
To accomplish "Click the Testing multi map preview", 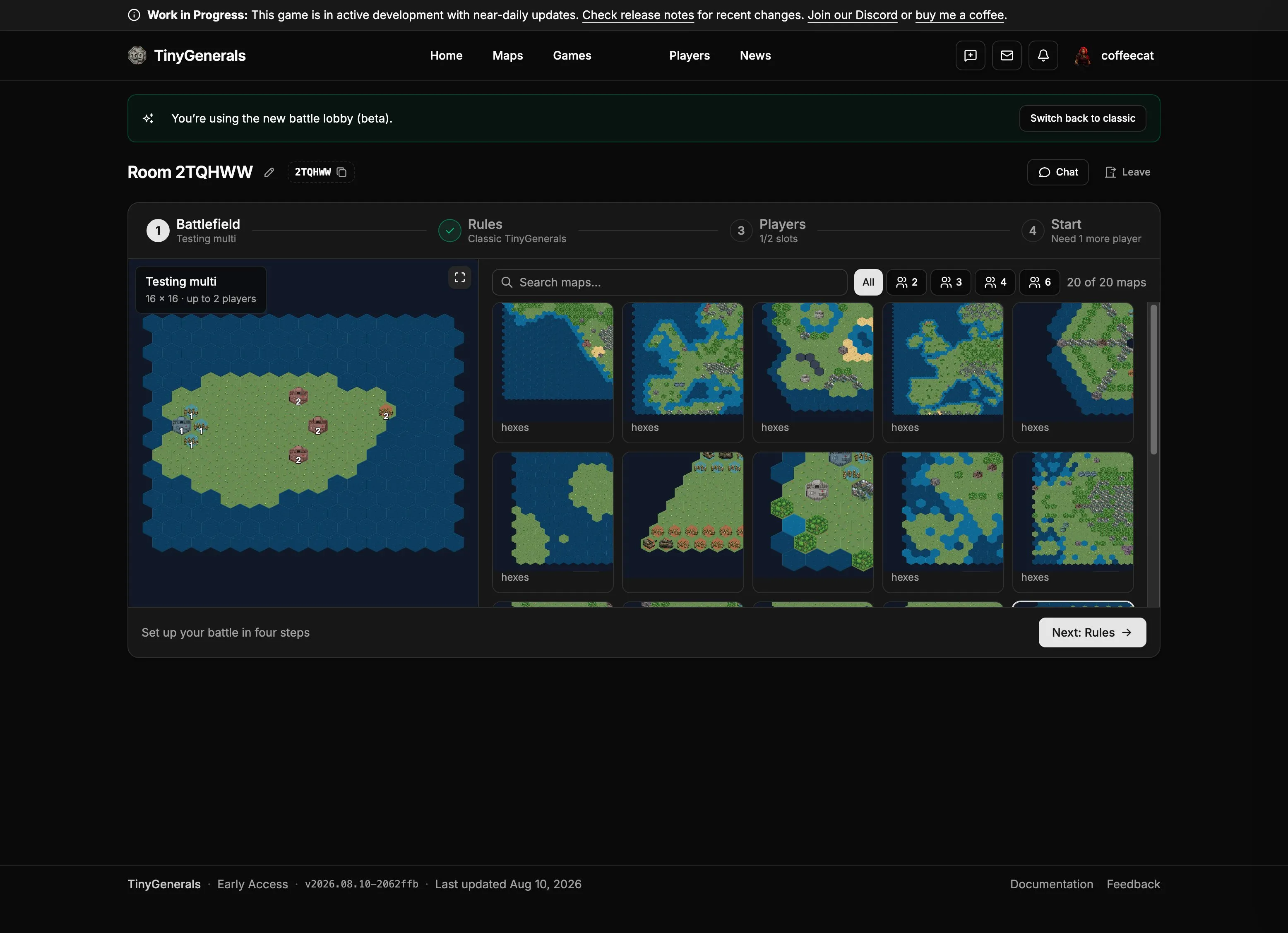I will pos(303,433).
